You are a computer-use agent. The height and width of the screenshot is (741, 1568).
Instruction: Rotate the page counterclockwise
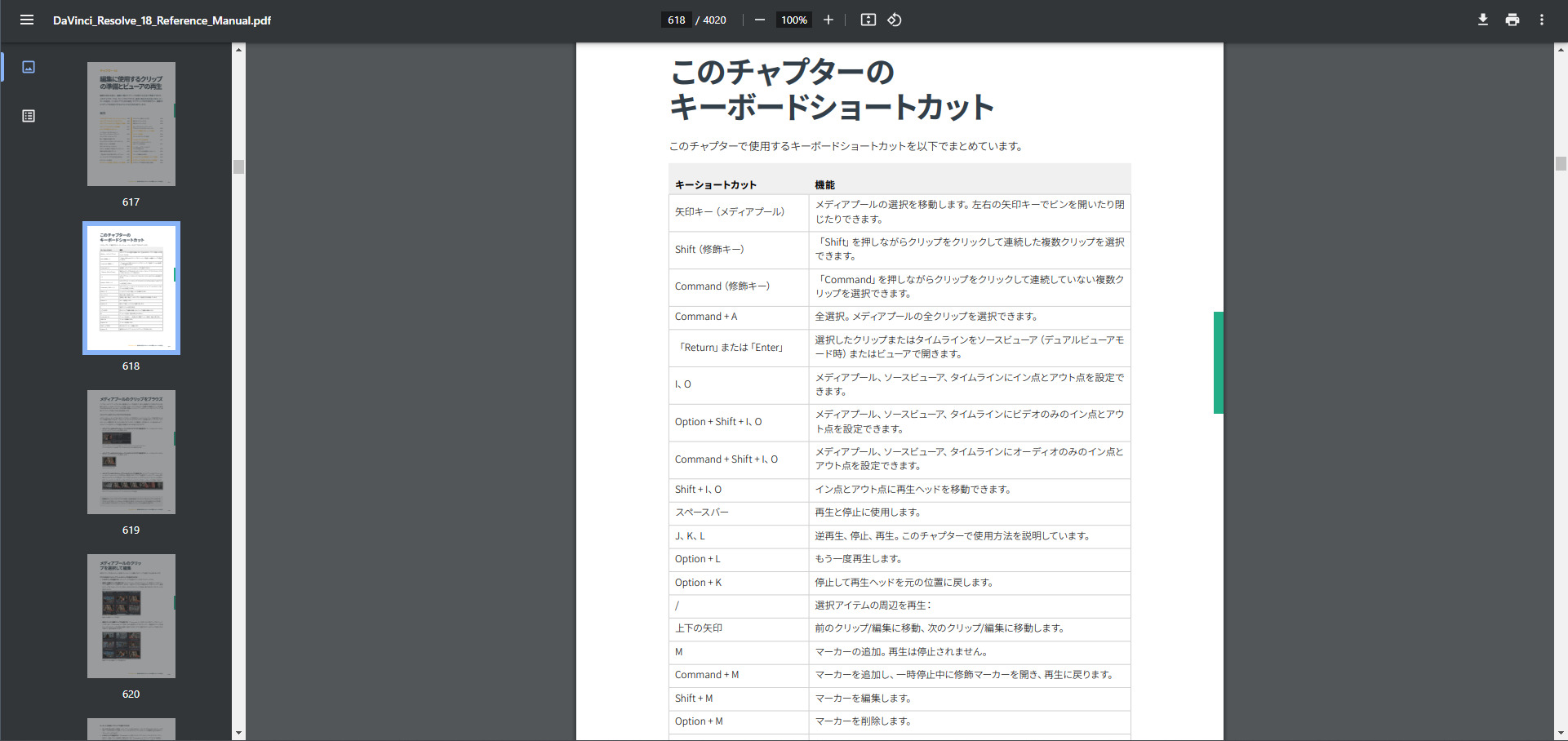tap(895, 20)
